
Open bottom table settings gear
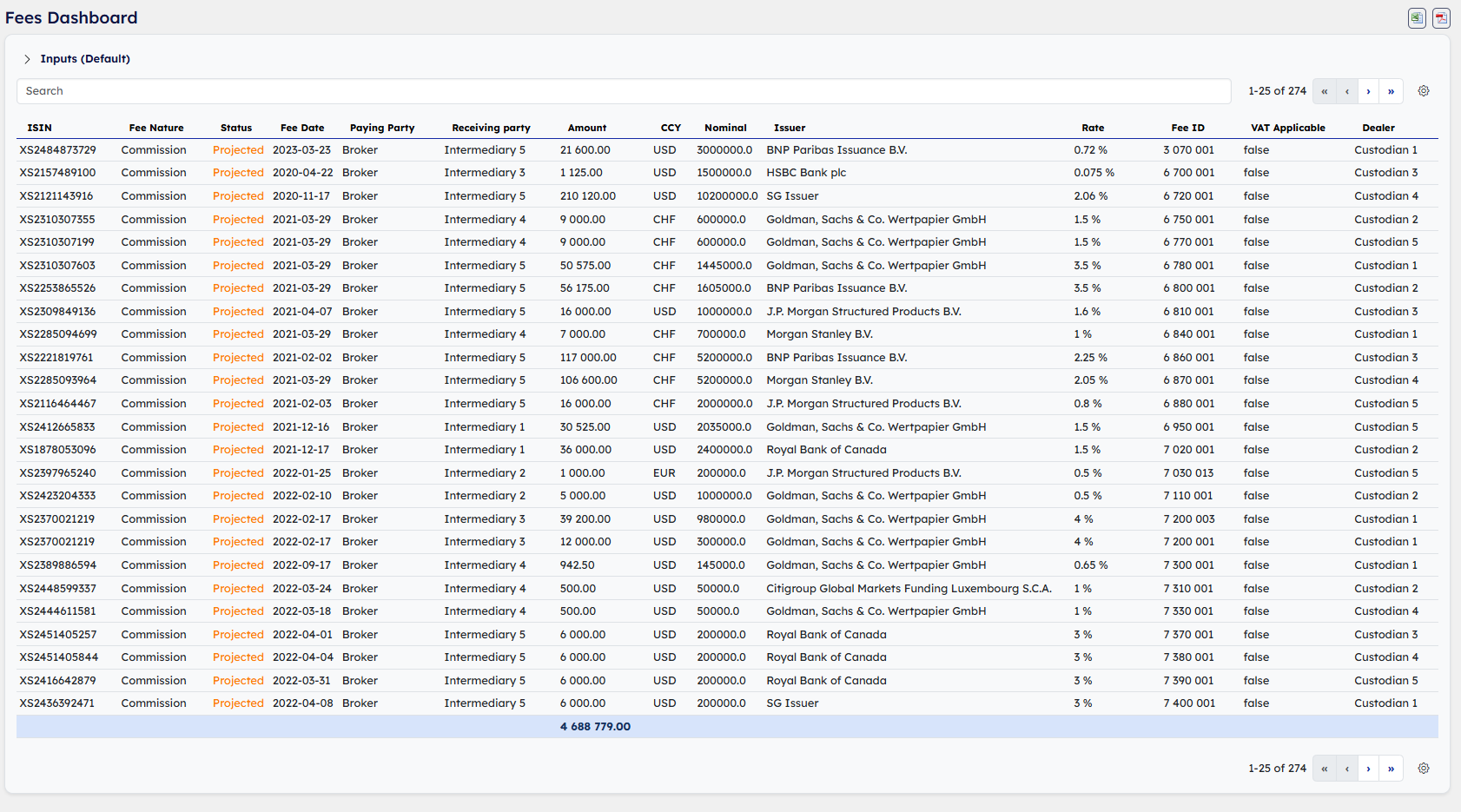pos(1424,769)
